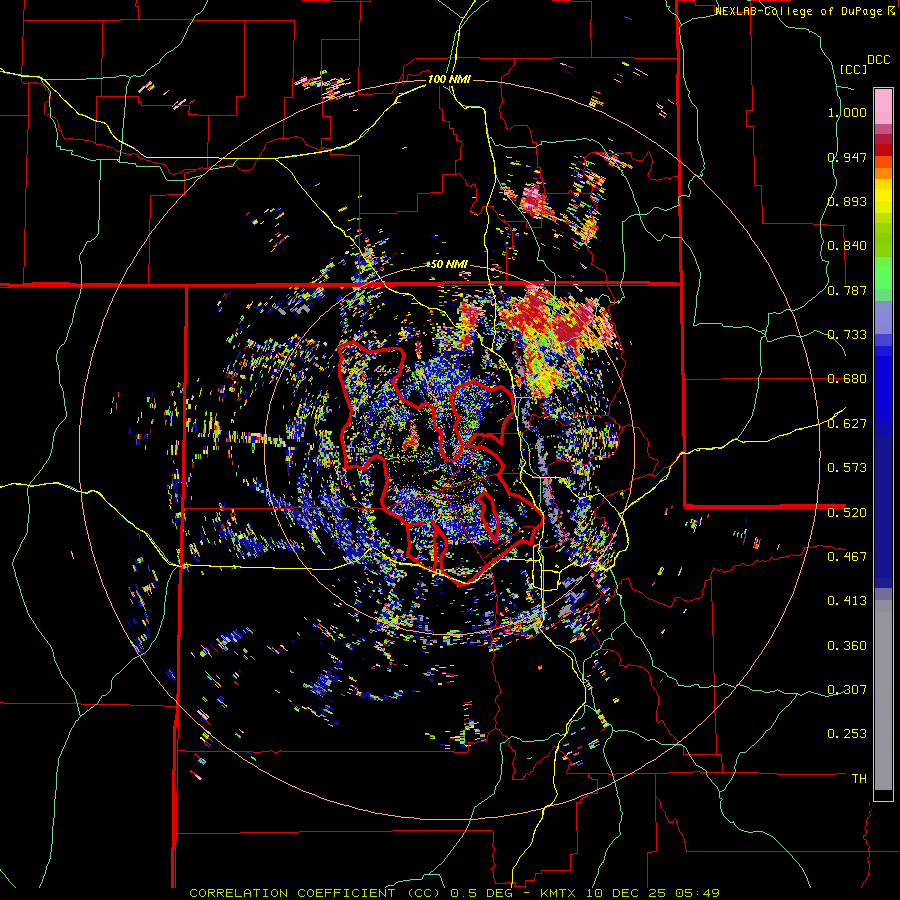This screenshot has height=900, width=900.
Task: Click the [CC] units label above the color bar
Action: pyautogui.click(x=853, y=69)
